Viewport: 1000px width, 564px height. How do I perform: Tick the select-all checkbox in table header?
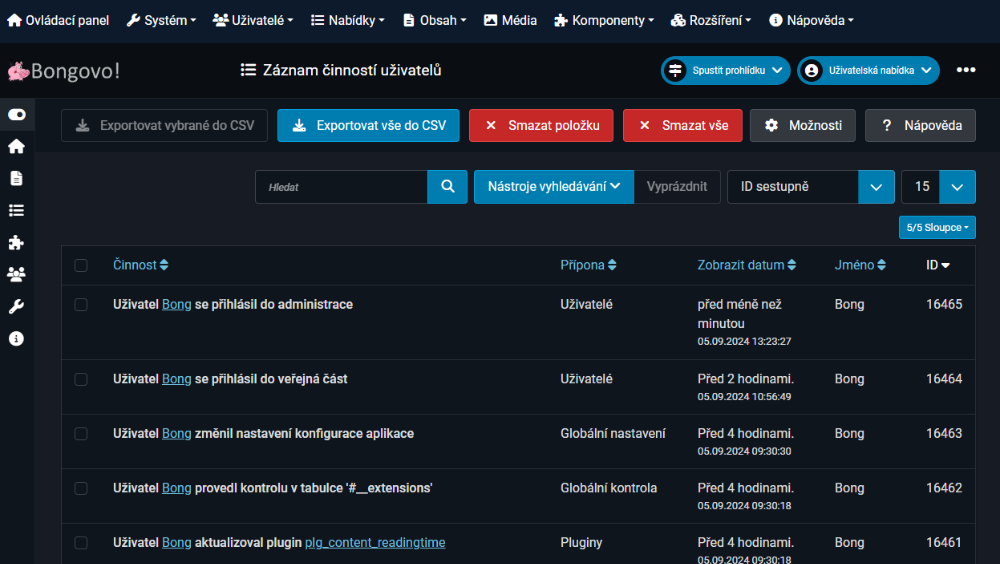coord(81,266)
